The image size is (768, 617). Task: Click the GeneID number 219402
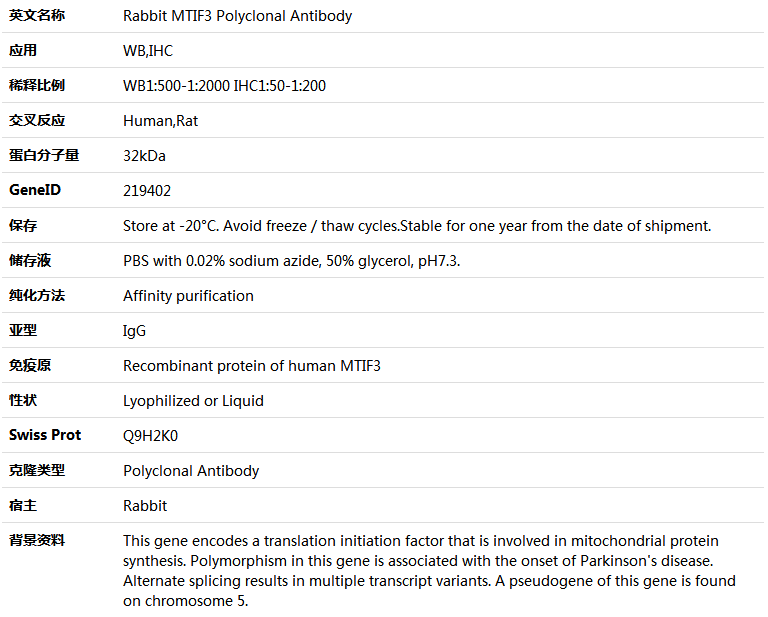(x=147, y=191)
